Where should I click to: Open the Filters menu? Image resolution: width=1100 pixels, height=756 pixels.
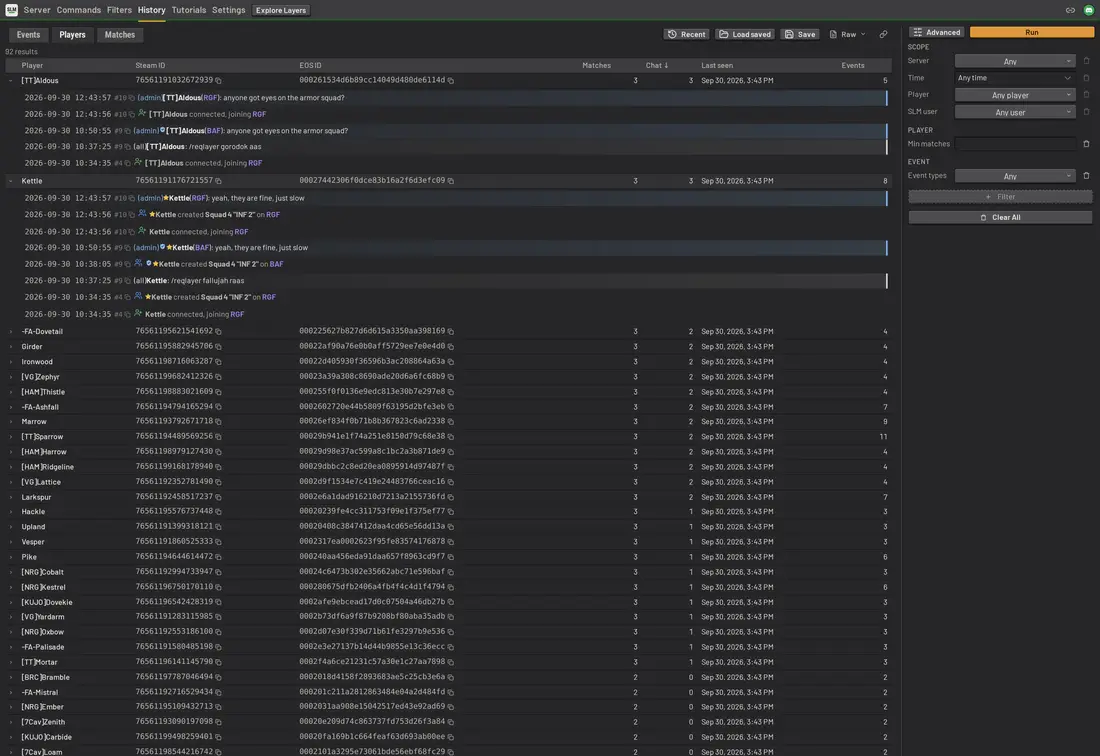coord(119,10)
